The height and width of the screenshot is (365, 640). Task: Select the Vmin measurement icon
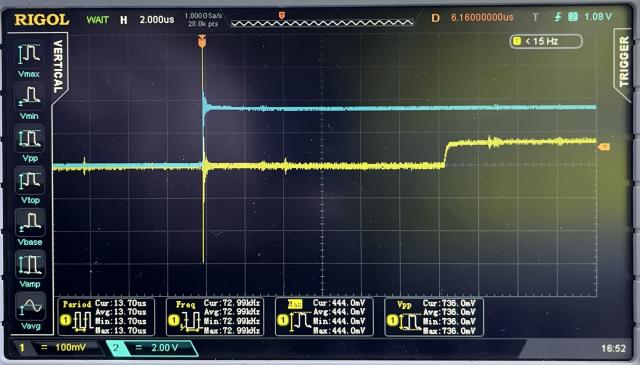tap(29, 96)
